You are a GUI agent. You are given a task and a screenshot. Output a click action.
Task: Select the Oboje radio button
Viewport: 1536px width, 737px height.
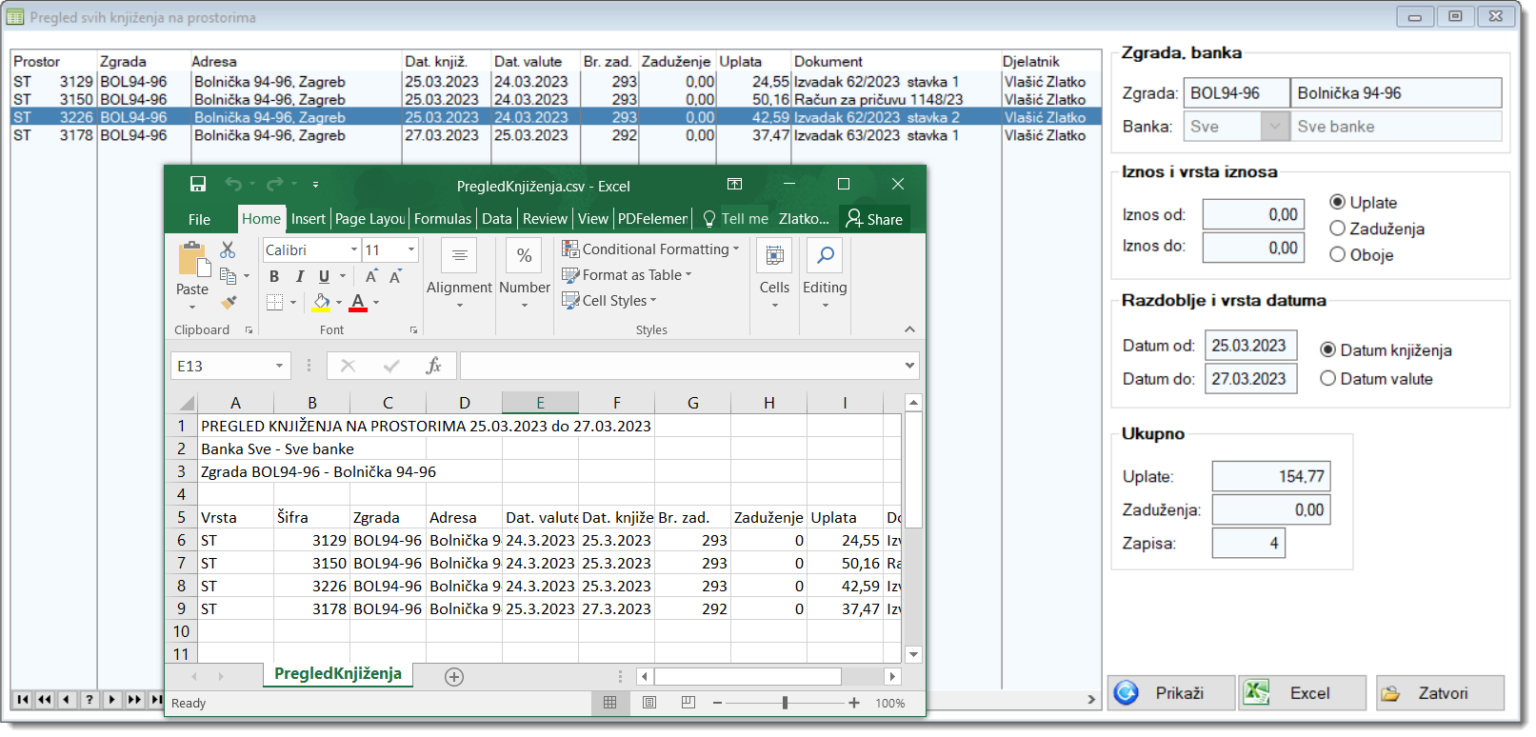coord(1337,255)
